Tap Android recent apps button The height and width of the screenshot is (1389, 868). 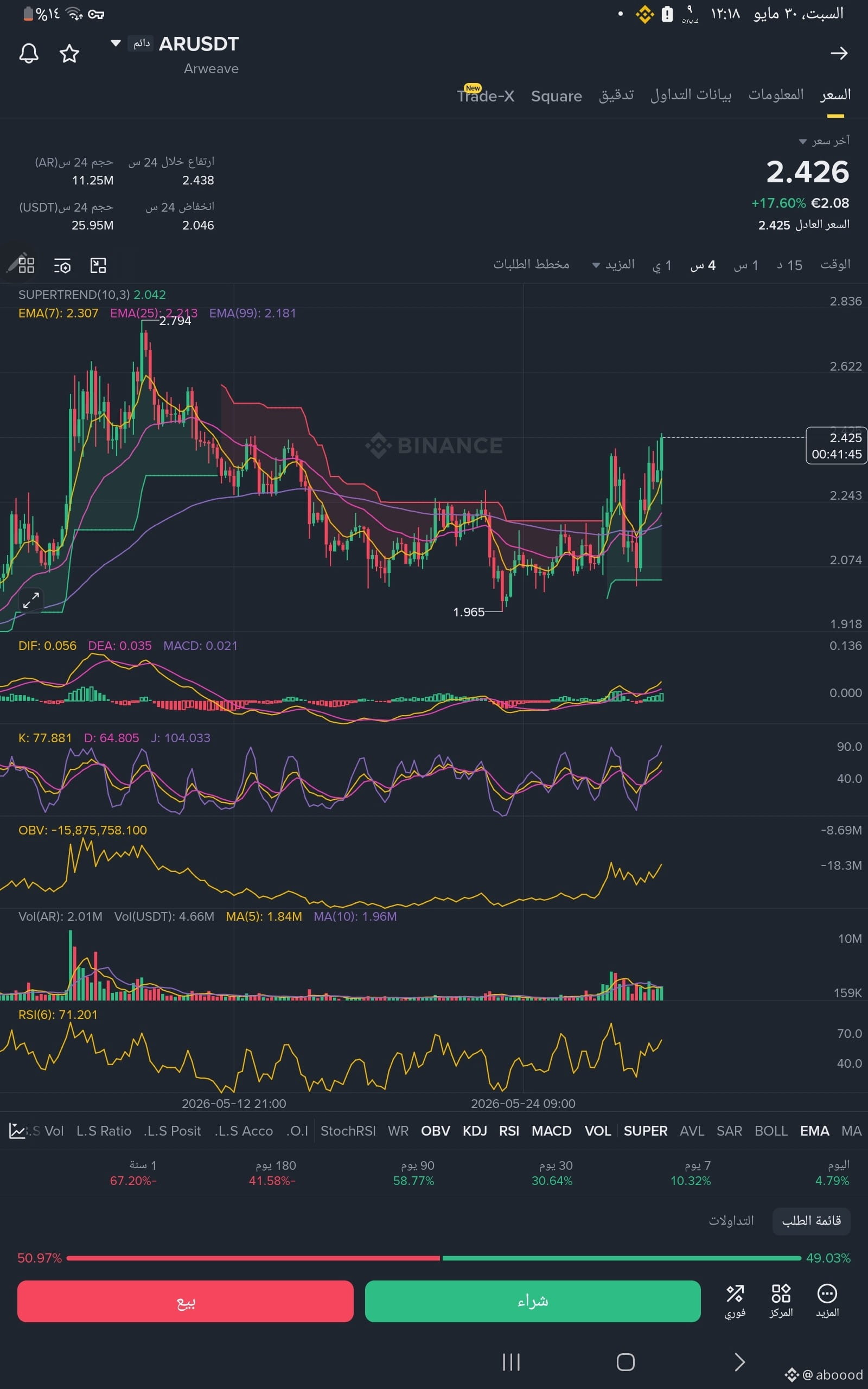[511, 1362]
